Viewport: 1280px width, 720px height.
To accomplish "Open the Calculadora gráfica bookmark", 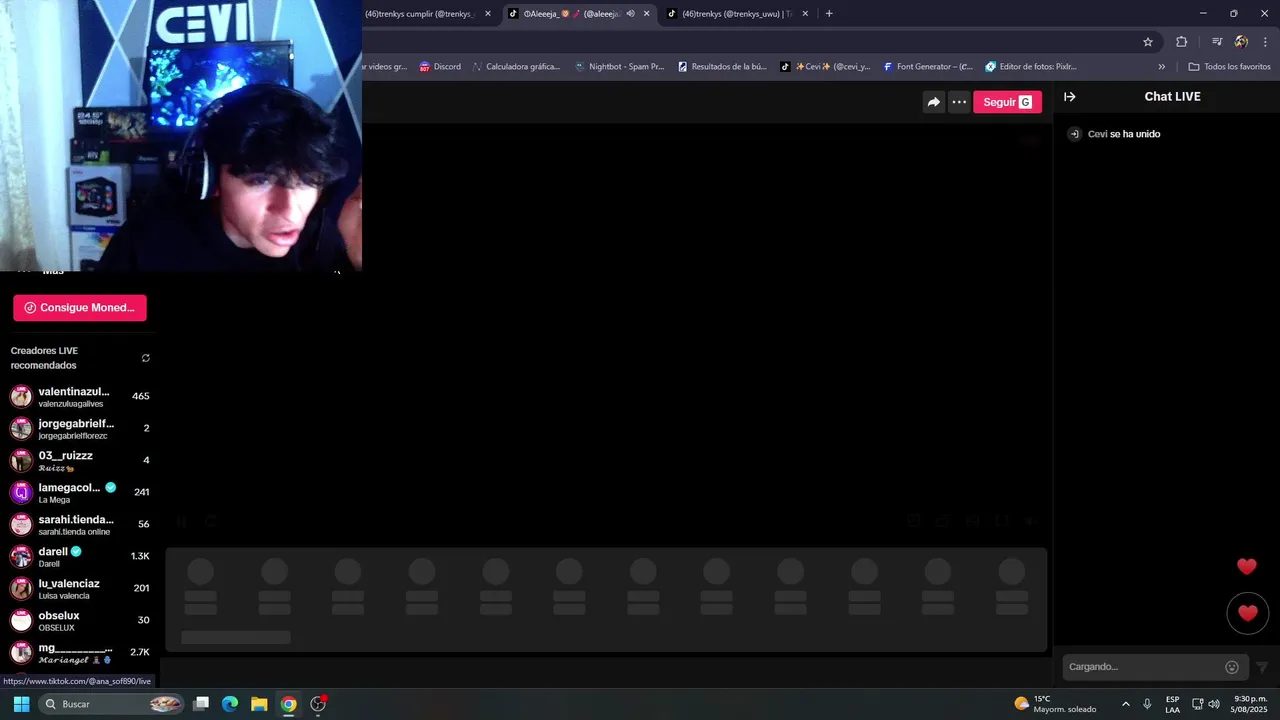I will point(516,67).
